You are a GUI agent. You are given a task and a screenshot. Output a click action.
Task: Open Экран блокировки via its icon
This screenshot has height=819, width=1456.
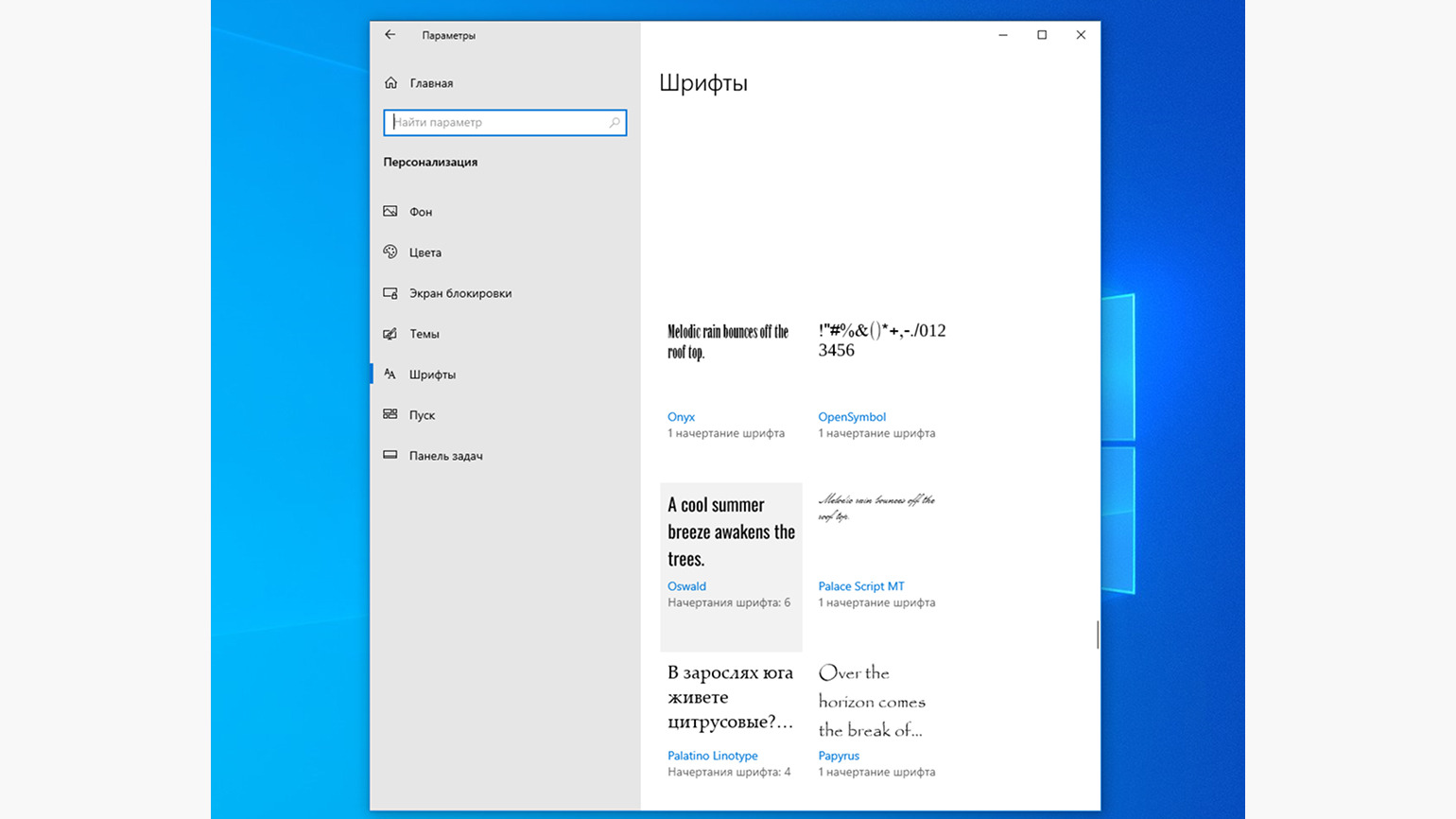pyautogui.click(x=390, y=293)
